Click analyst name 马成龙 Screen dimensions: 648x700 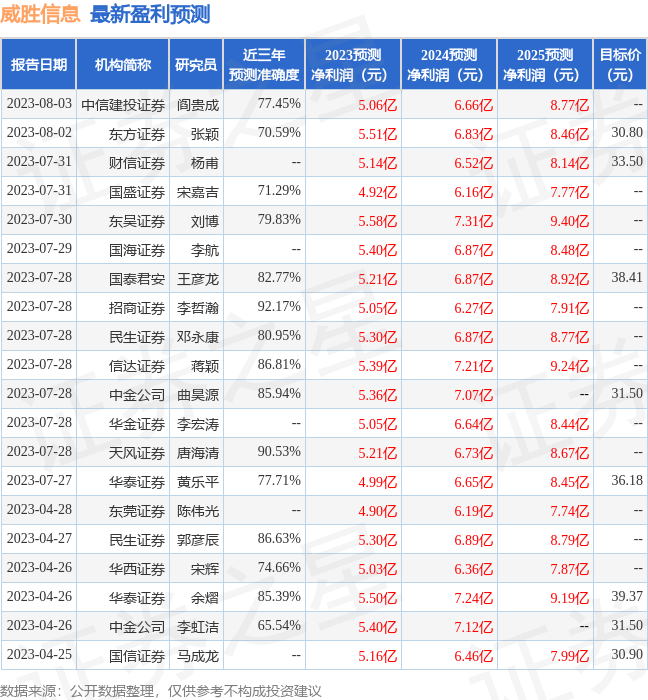coord(198,657)
